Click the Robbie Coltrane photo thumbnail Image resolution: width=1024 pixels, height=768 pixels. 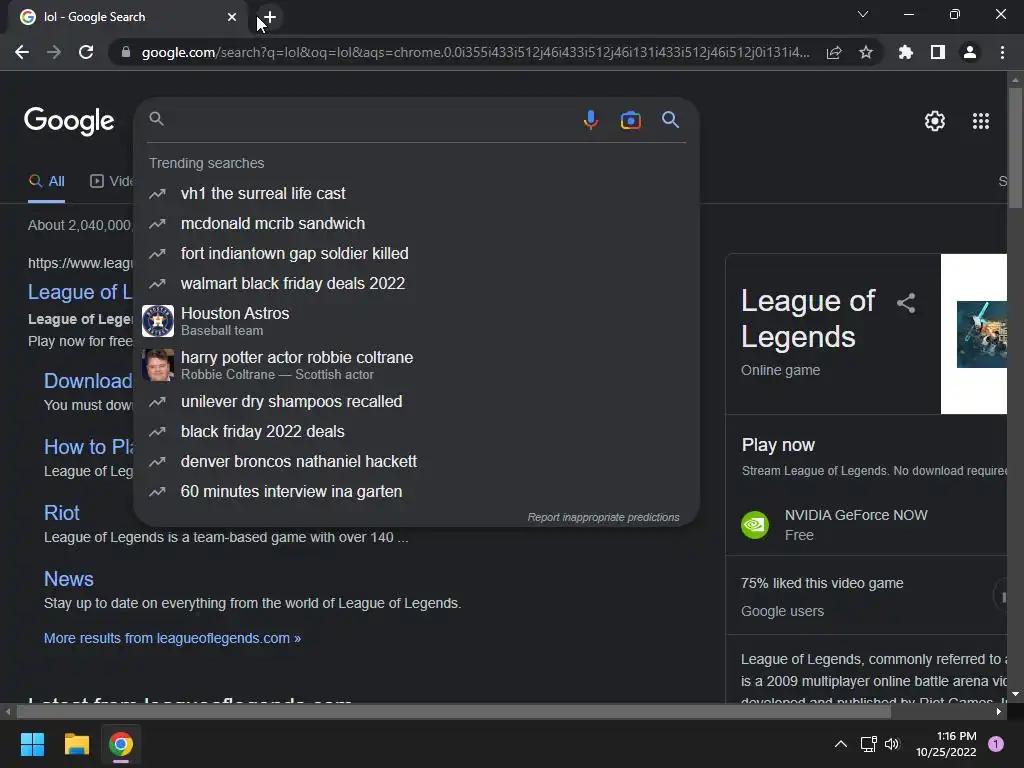(158, 365)
